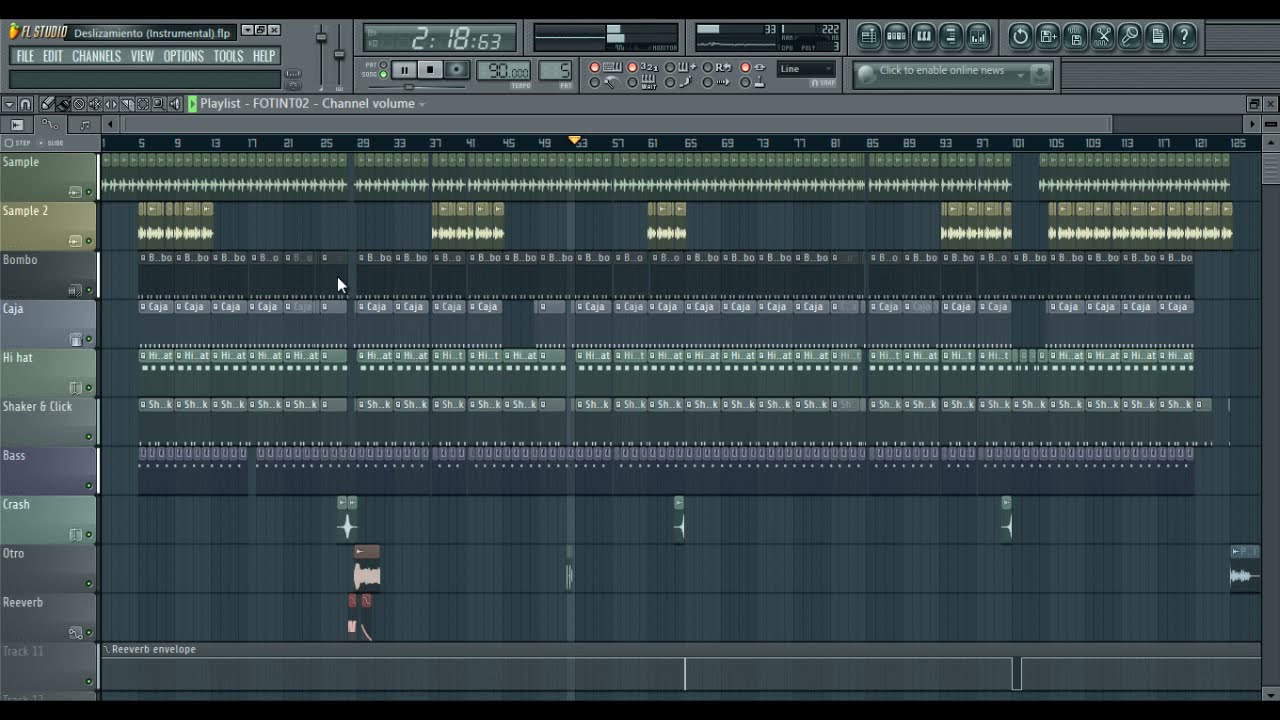Select the slice tool in playlist

127,104
